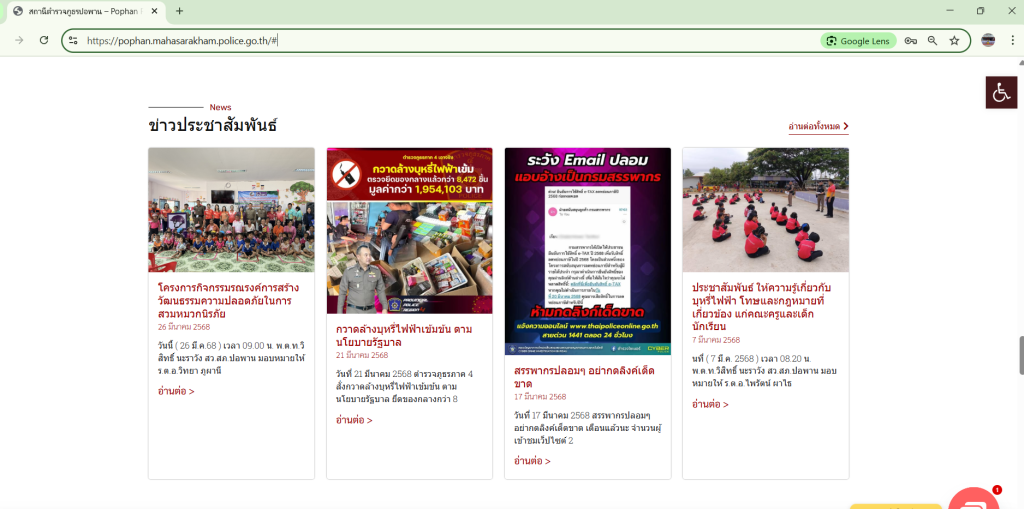Image resolution: width=1024 pixels, height=509 pixels.
Task: View site information icon in address bar
Action: [x=73, y=41]
